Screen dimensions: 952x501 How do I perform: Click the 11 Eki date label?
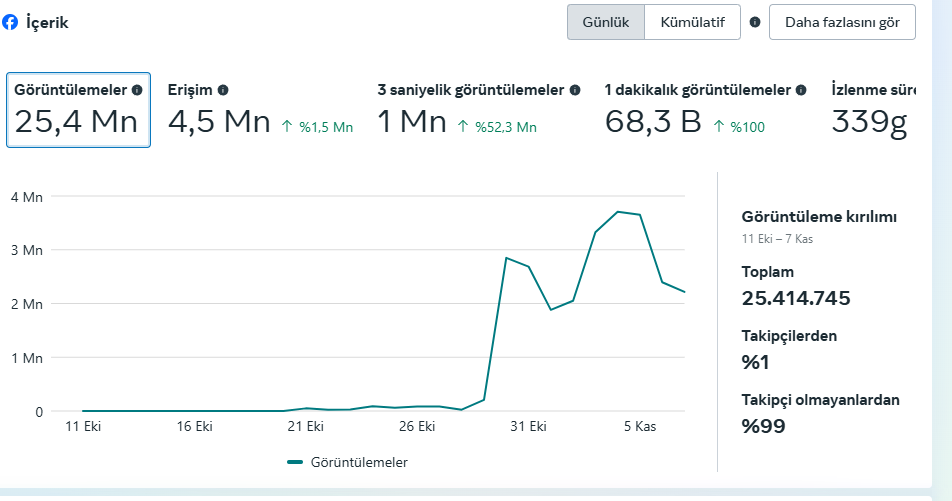click(x=83, y=426)
